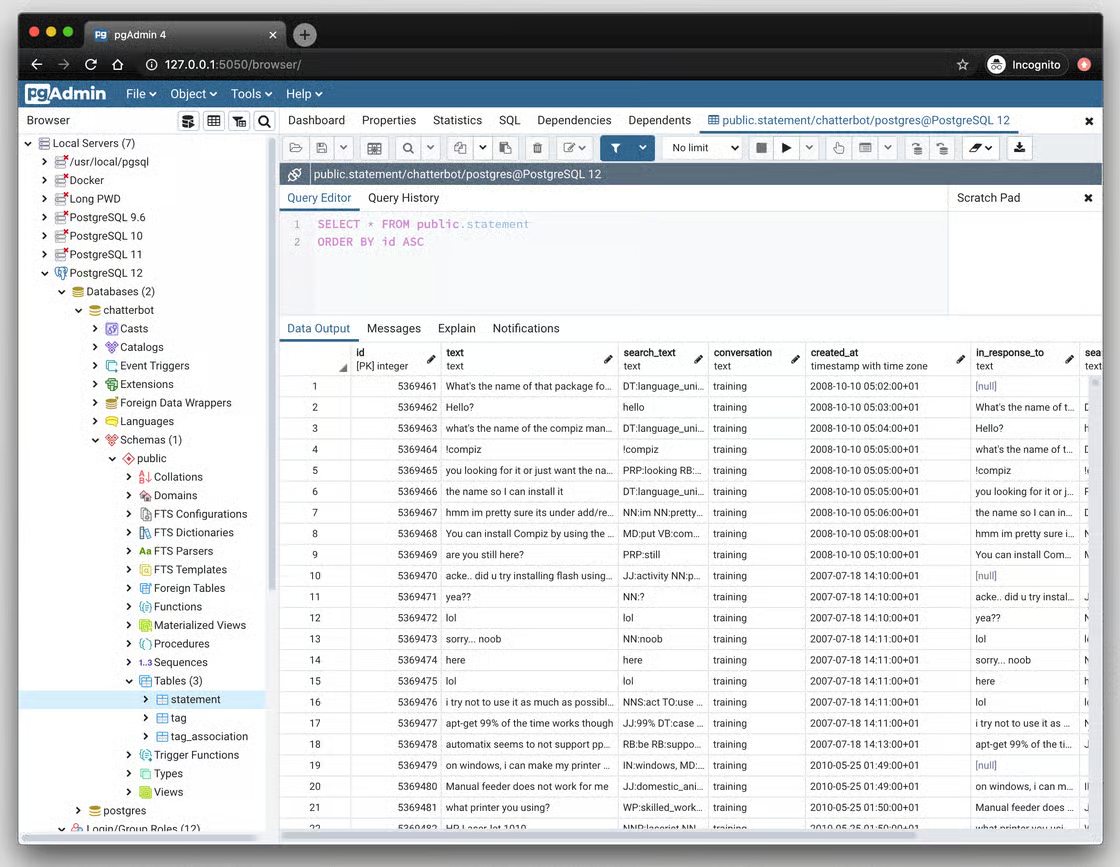Click the Save Data Changes grid icon
This screenshot has height=867, width=1120.
point(374,148)
